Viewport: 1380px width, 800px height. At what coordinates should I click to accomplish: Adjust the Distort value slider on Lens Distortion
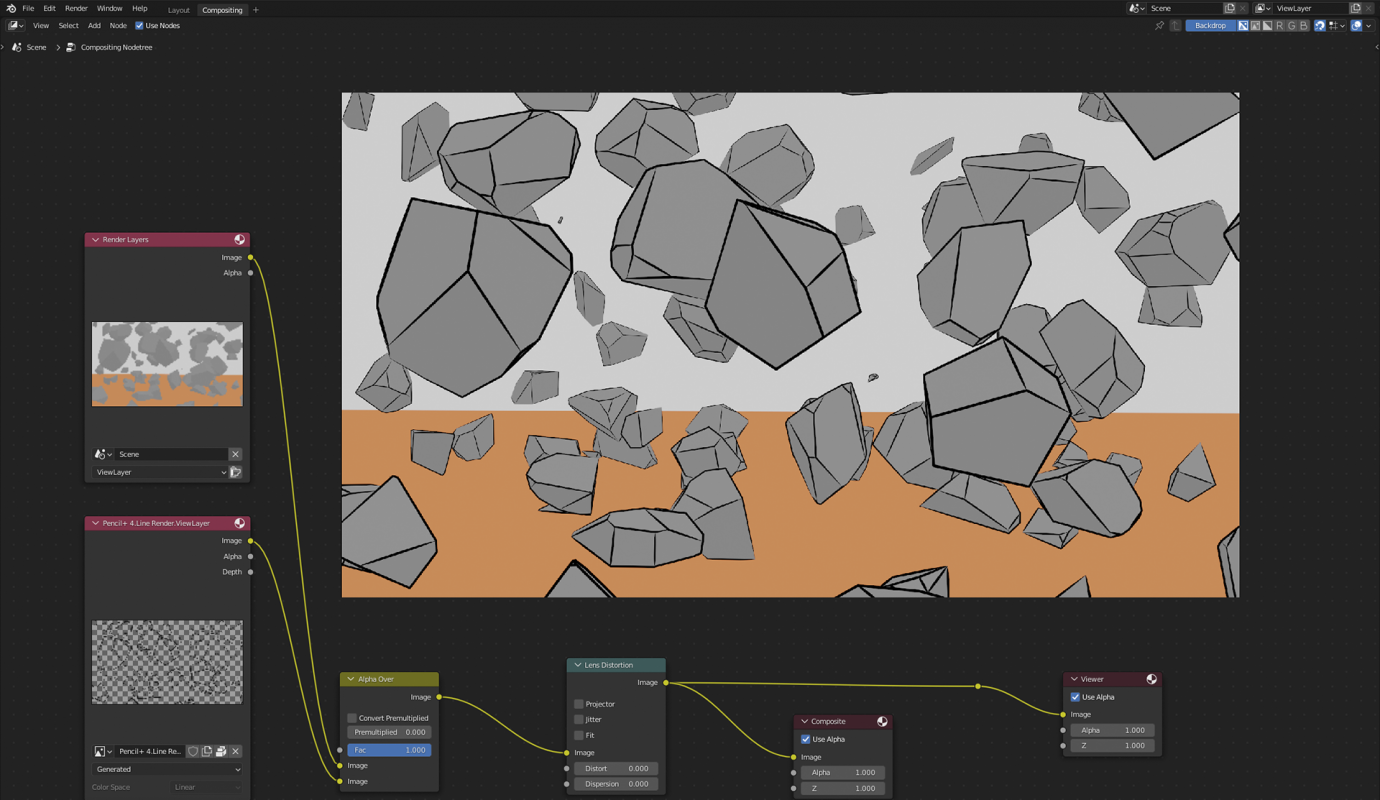pos(616,768)
